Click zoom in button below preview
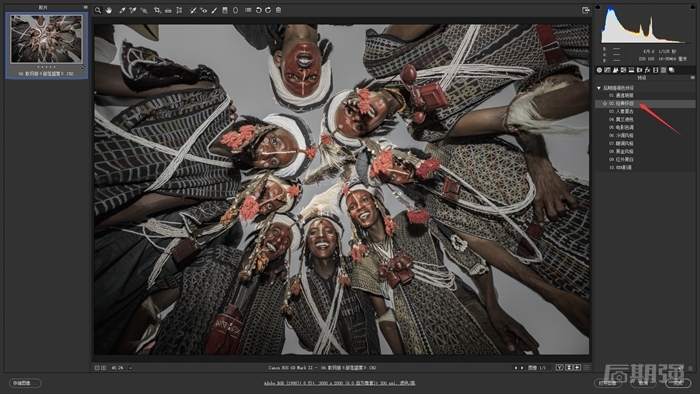Image resolution: width=700 pixels, height=394 pixels. (104, 368)
